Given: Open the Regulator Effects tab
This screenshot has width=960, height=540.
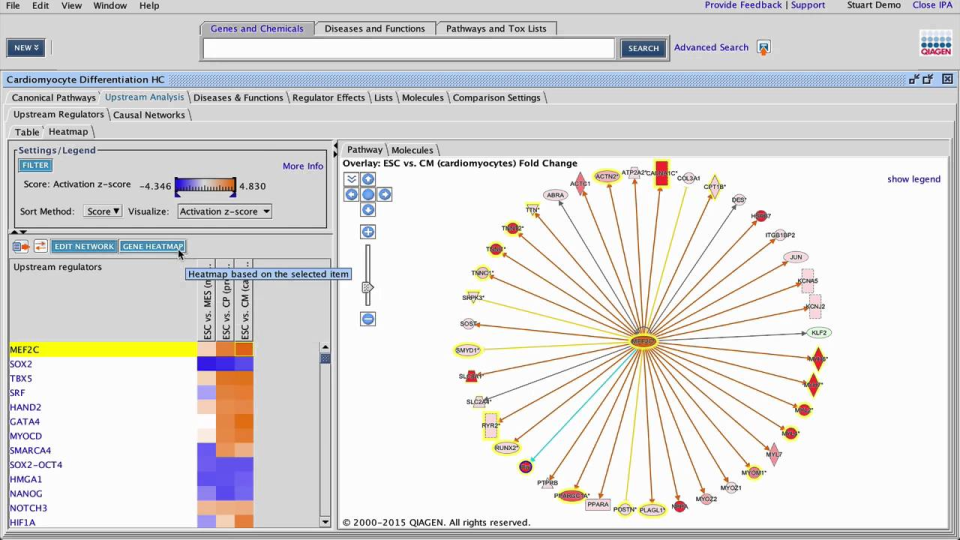Looking at the screenshot, I should pos(328,97).
